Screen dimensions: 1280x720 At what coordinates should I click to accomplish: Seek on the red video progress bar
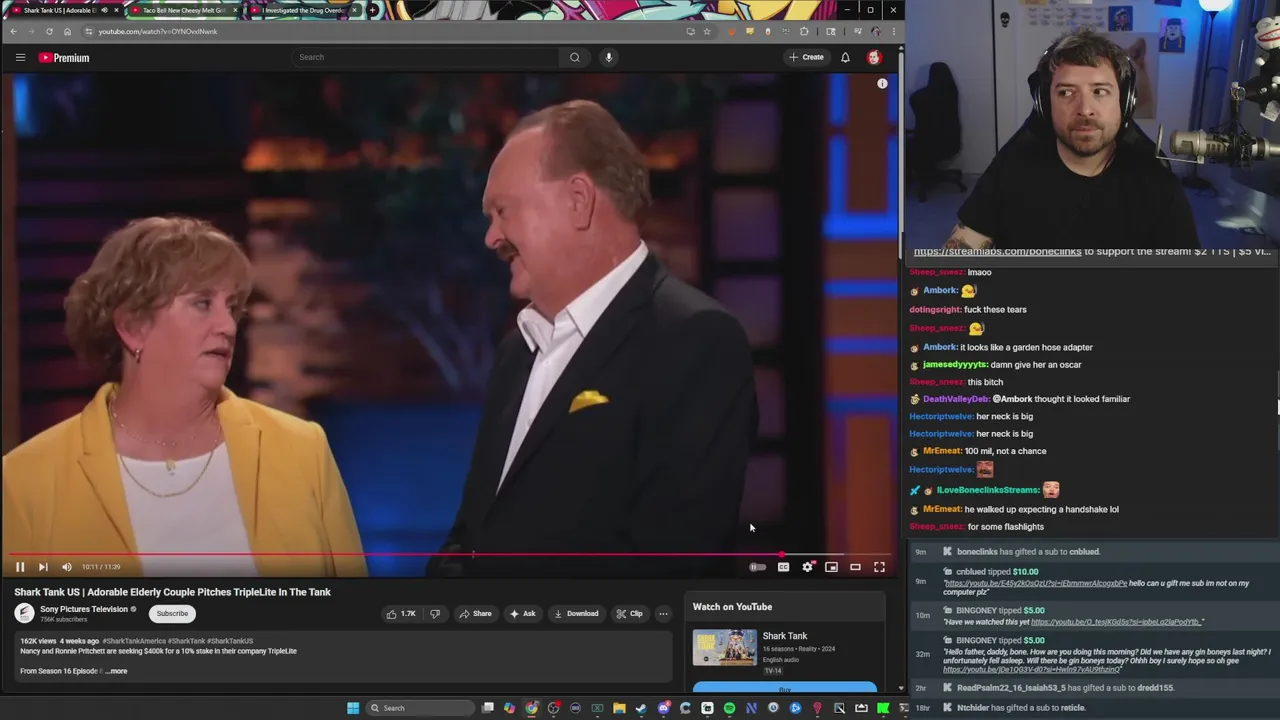pos(448,554)
